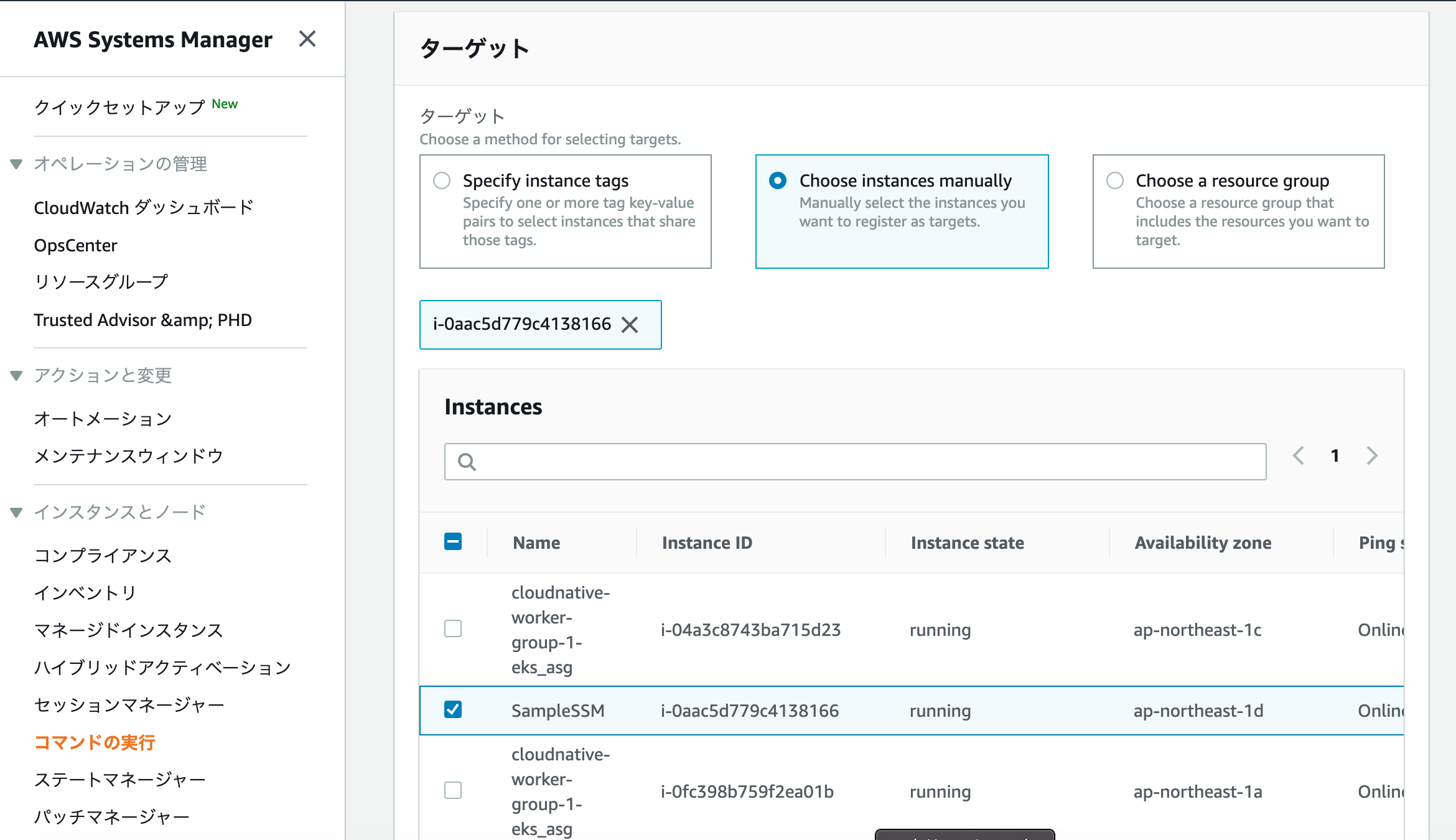Click the search magnifier icon in Instances
This screenshot has width=1456, height=840.
467,462
